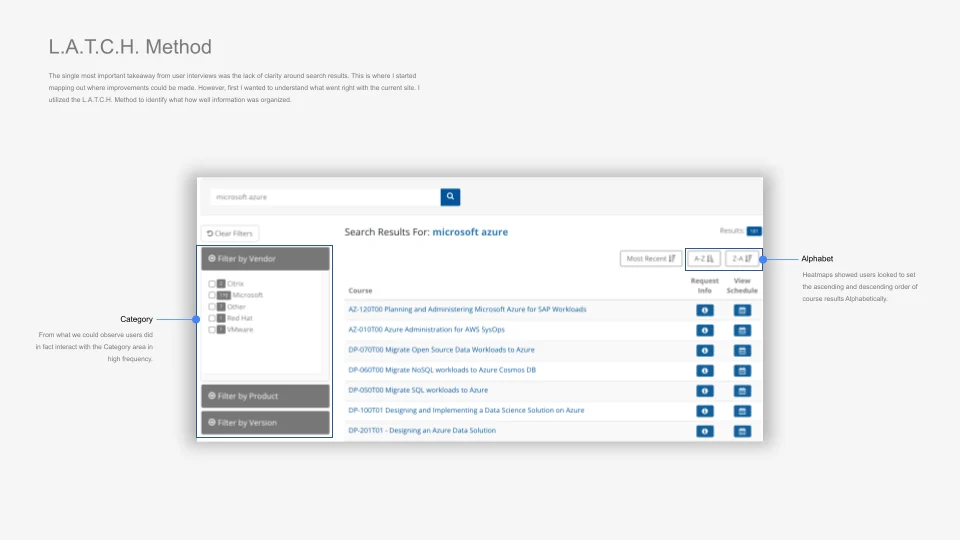Check the Other vendor checkbox

point(212,307)
